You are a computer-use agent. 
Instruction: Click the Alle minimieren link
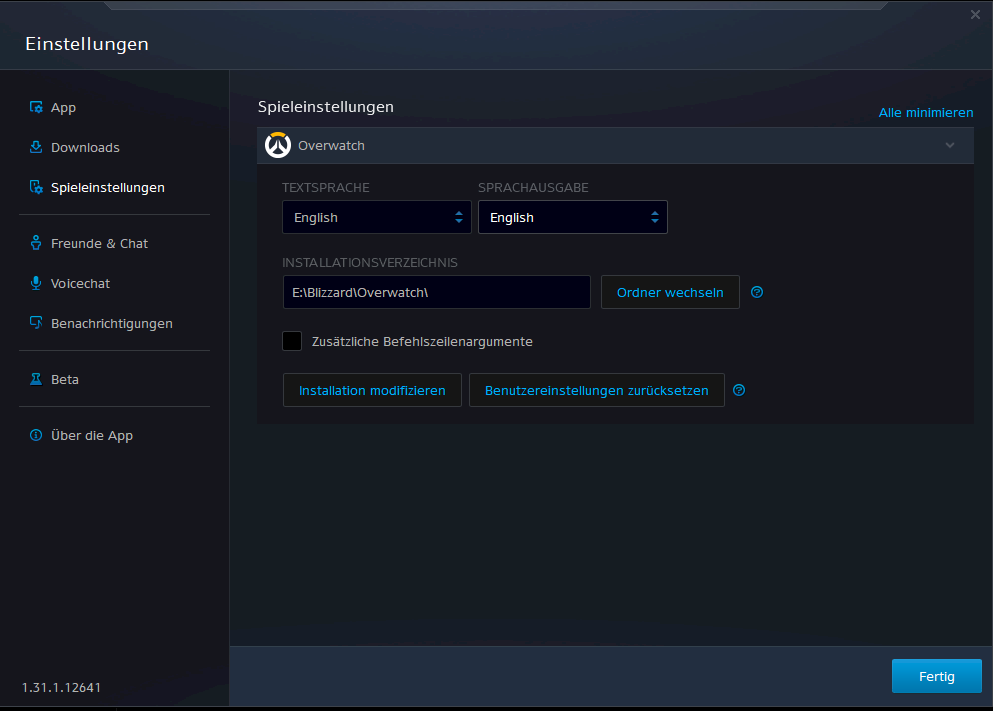(x=926, y=112)
